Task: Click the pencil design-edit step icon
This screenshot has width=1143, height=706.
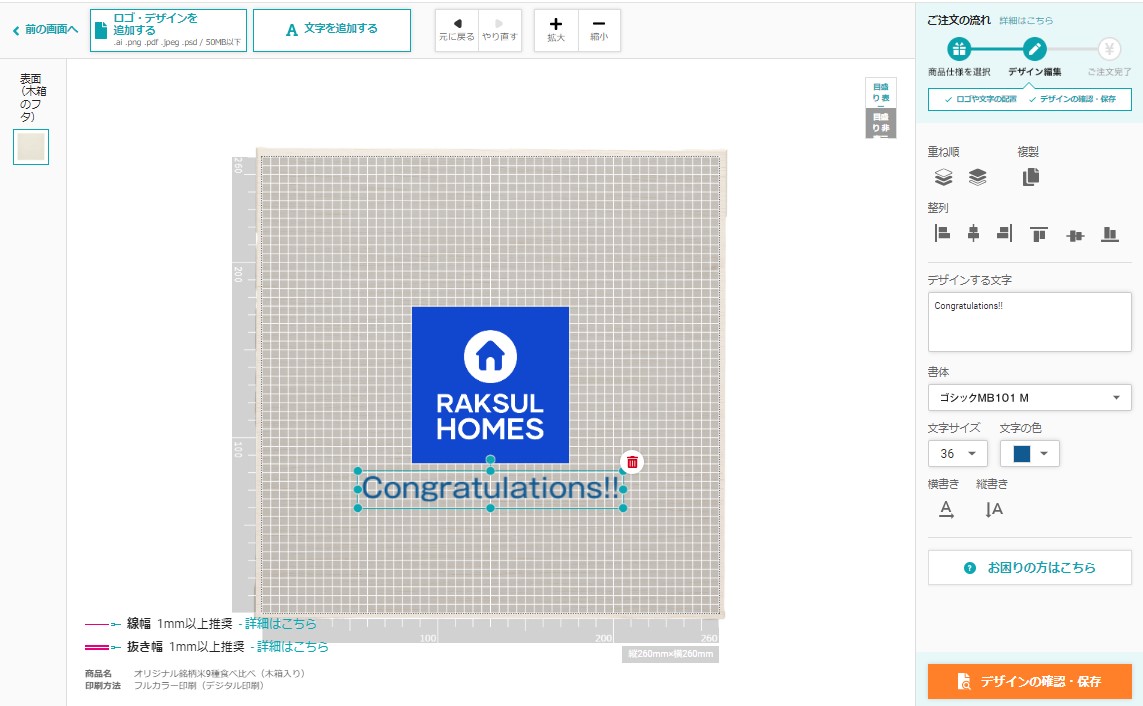Action: pos(1034,50)
